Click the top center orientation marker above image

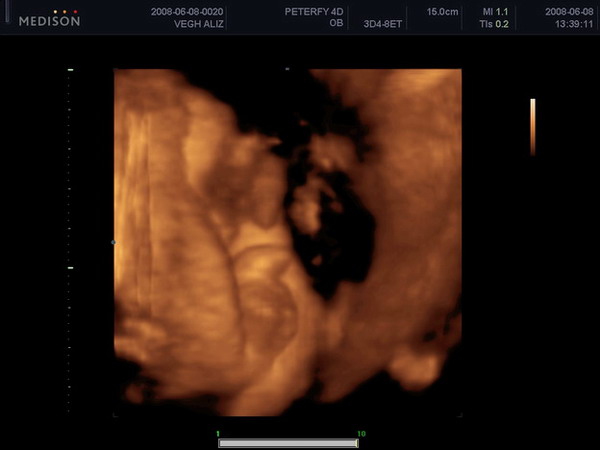pyautogui.click(x=287, y=70)
